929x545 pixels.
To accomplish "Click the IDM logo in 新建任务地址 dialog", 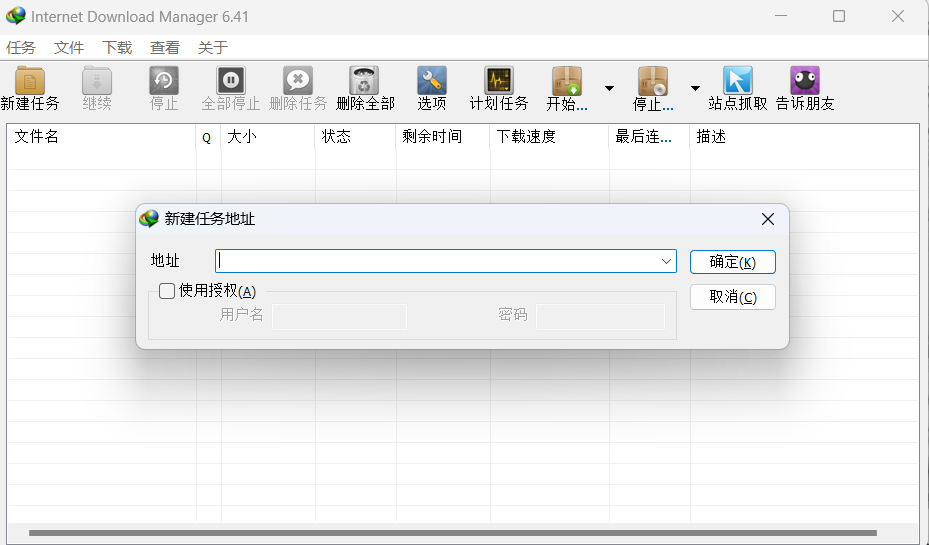I will [x=149, y=219].
